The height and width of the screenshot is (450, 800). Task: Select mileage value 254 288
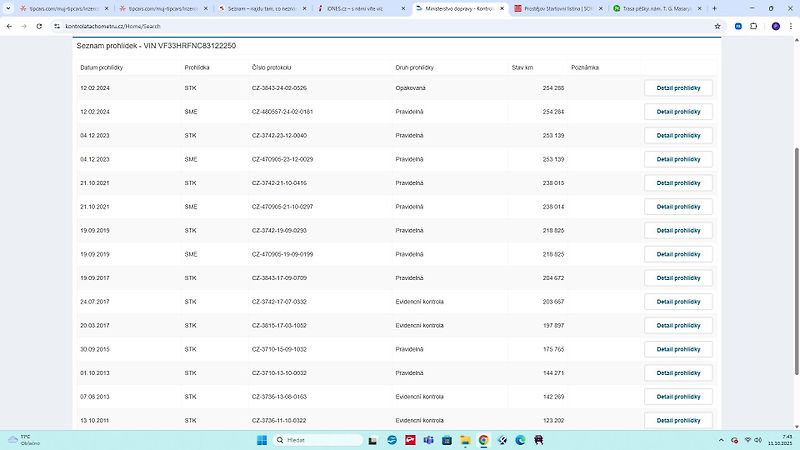point(553,88)
